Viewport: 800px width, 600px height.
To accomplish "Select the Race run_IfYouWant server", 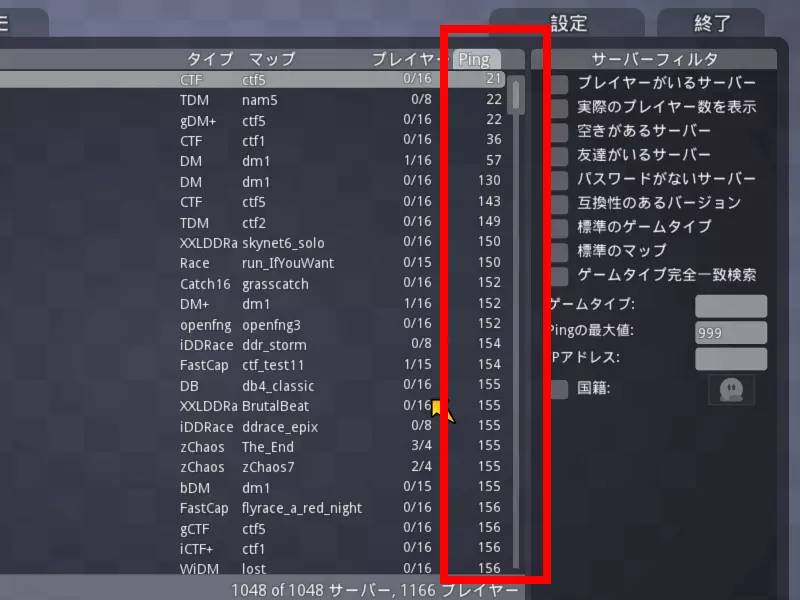I will point(253,263).
